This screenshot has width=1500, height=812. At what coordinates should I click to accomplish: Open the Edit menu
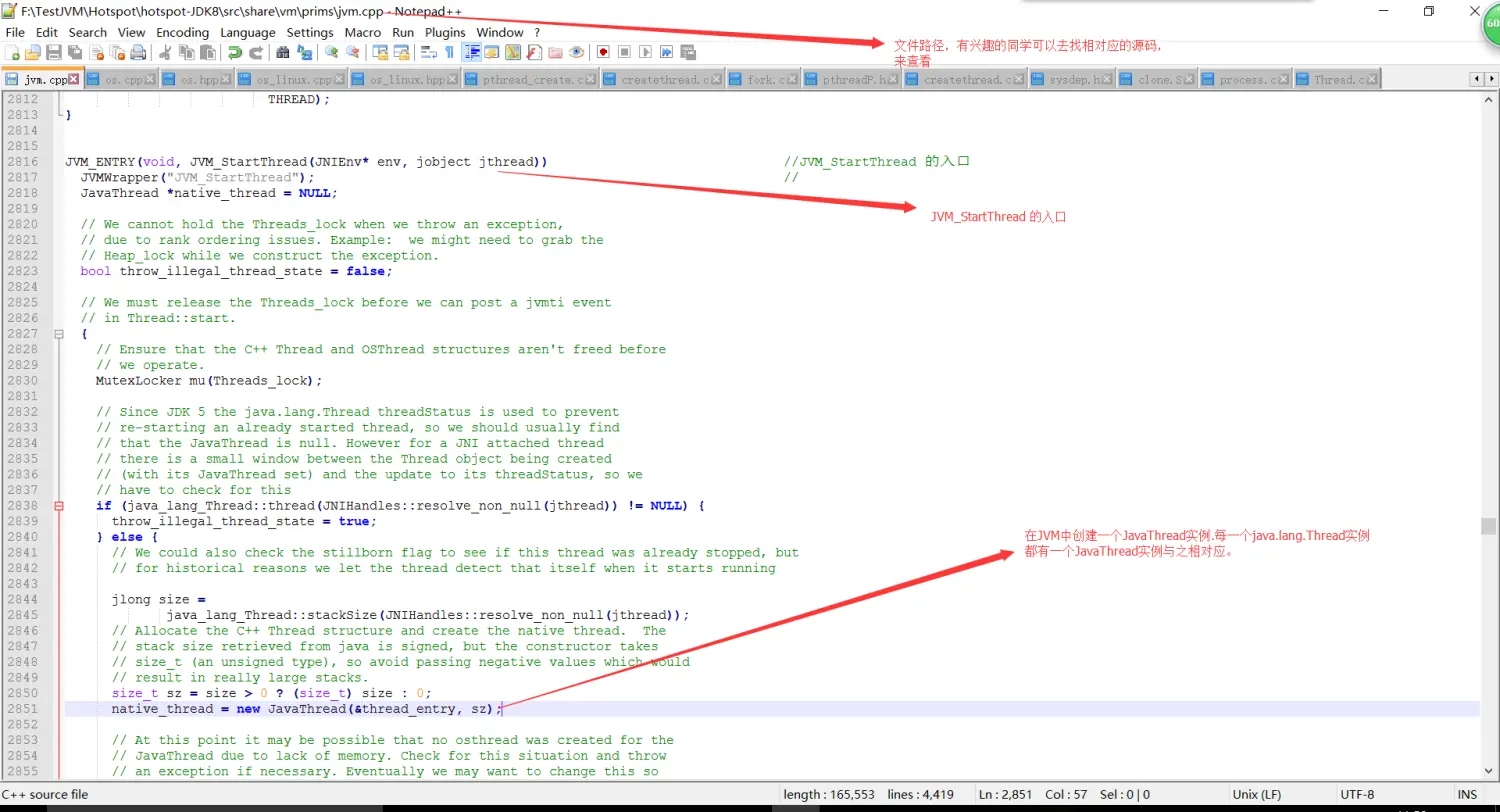coord(46,32)
